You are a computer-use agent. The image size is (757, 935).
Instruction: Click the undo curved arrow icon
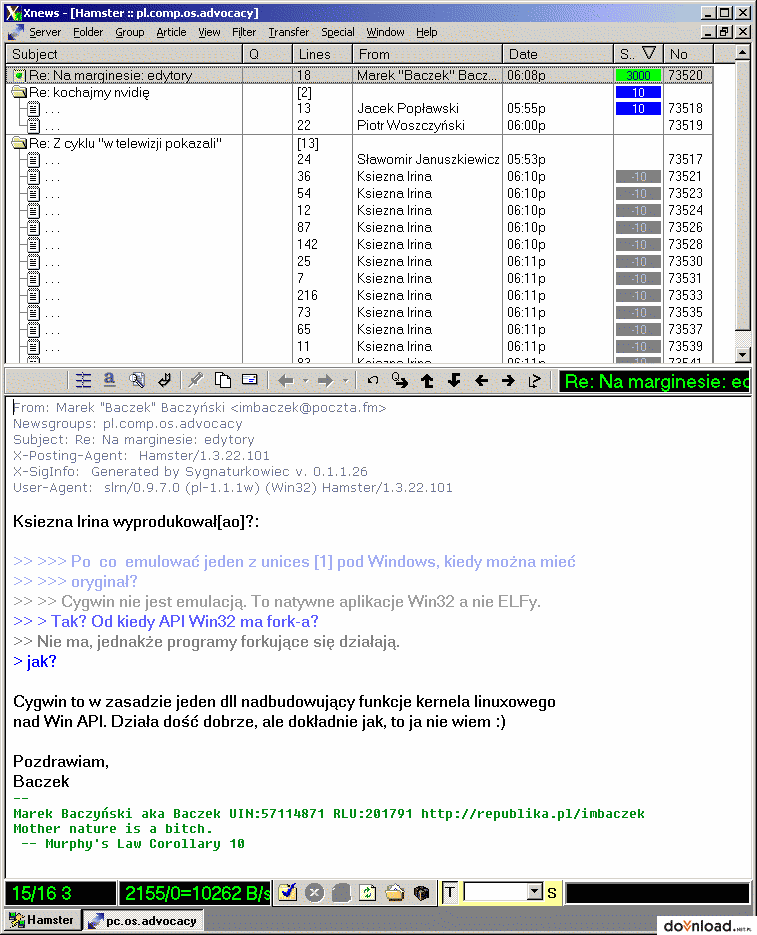[373, 380]
